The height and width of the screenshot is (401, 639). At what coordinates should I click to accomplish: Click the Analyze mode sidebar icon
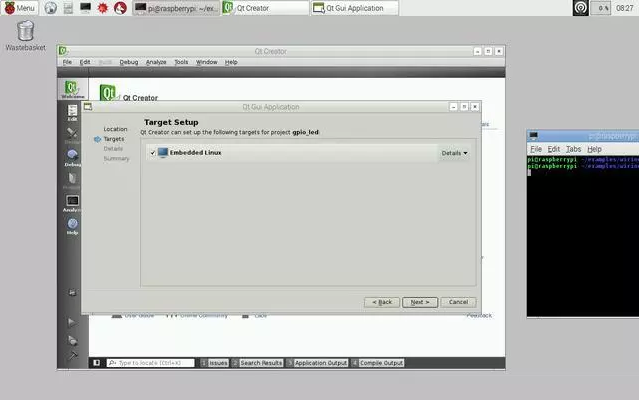(72, 203)
